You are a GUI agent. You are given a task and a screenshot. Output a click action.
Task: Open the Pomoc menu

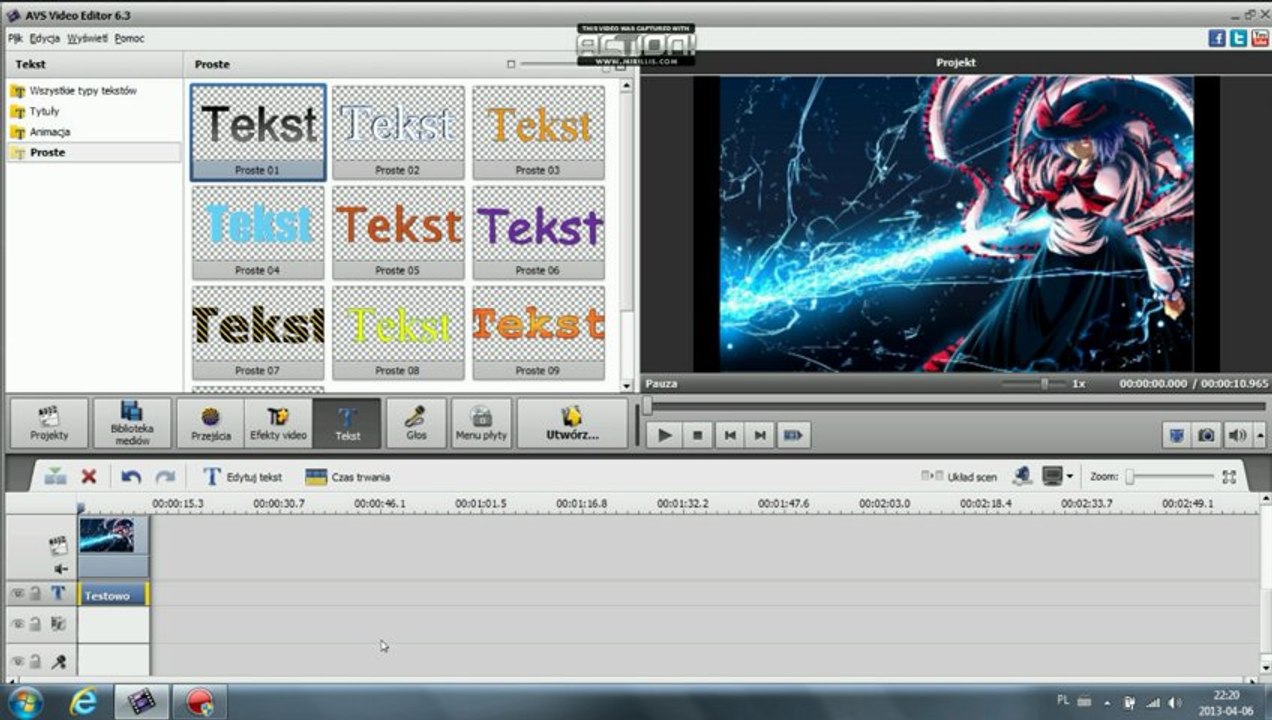coord(129,38)
